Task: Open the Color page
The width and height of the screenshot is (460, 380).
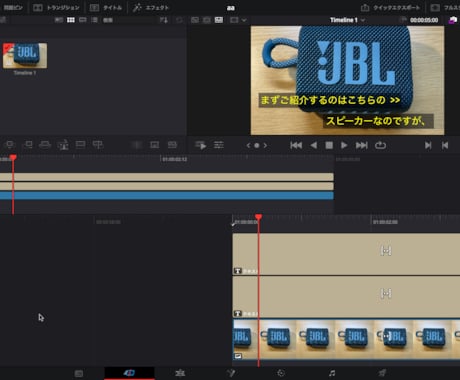Action: pos(281,373)
